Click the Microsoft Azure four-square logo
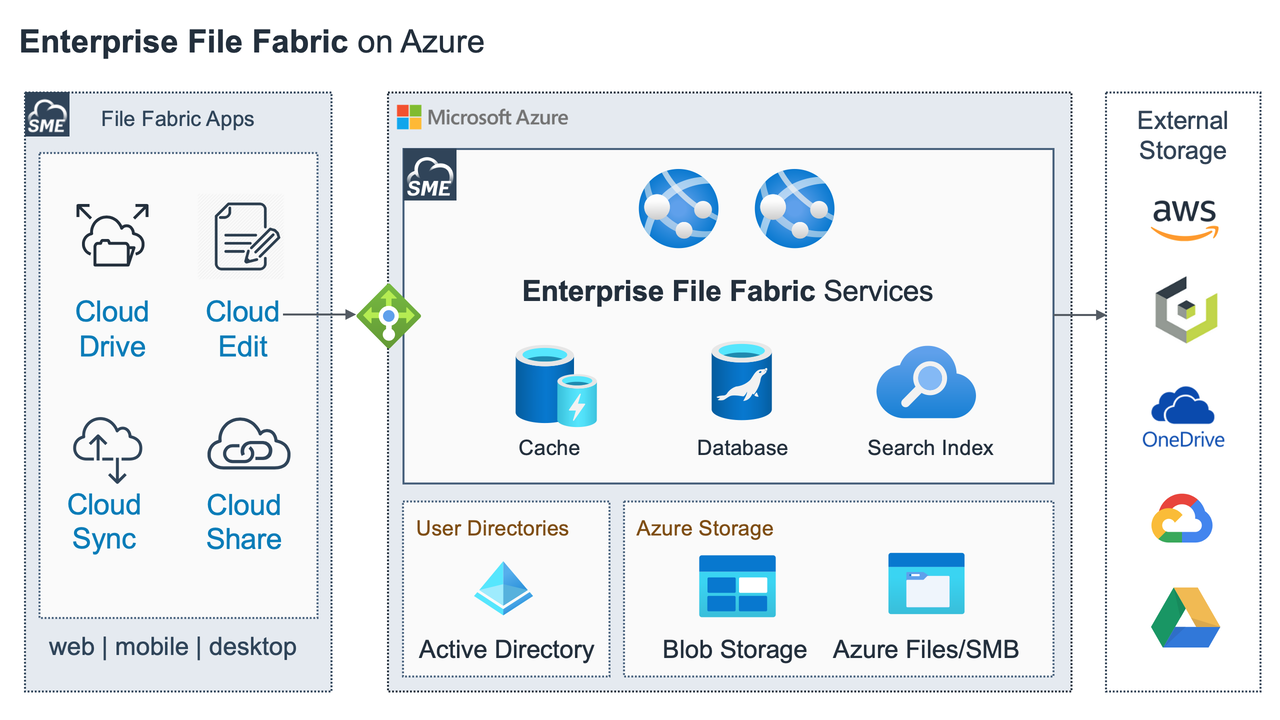 point(409,117)
